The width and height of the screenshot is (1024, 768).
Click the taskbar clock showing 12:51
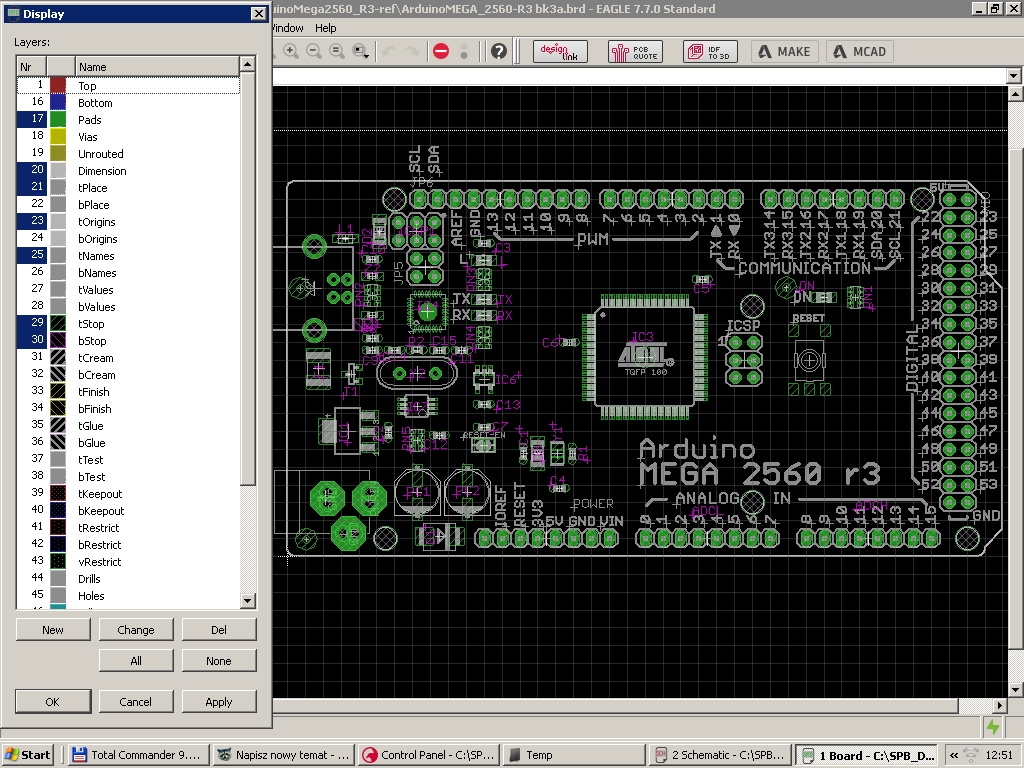[999, 755]
